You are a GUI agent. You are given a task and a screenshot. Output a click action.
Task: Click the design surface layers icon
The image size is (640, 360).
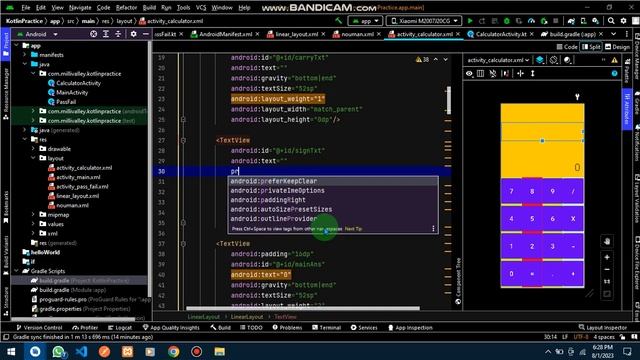[x=540, y=60]
